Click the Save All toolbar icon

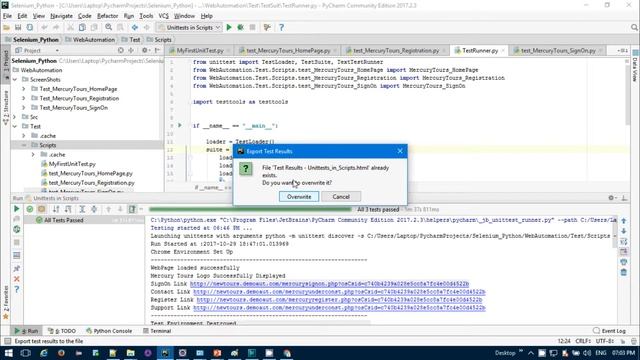coord(18,27)
